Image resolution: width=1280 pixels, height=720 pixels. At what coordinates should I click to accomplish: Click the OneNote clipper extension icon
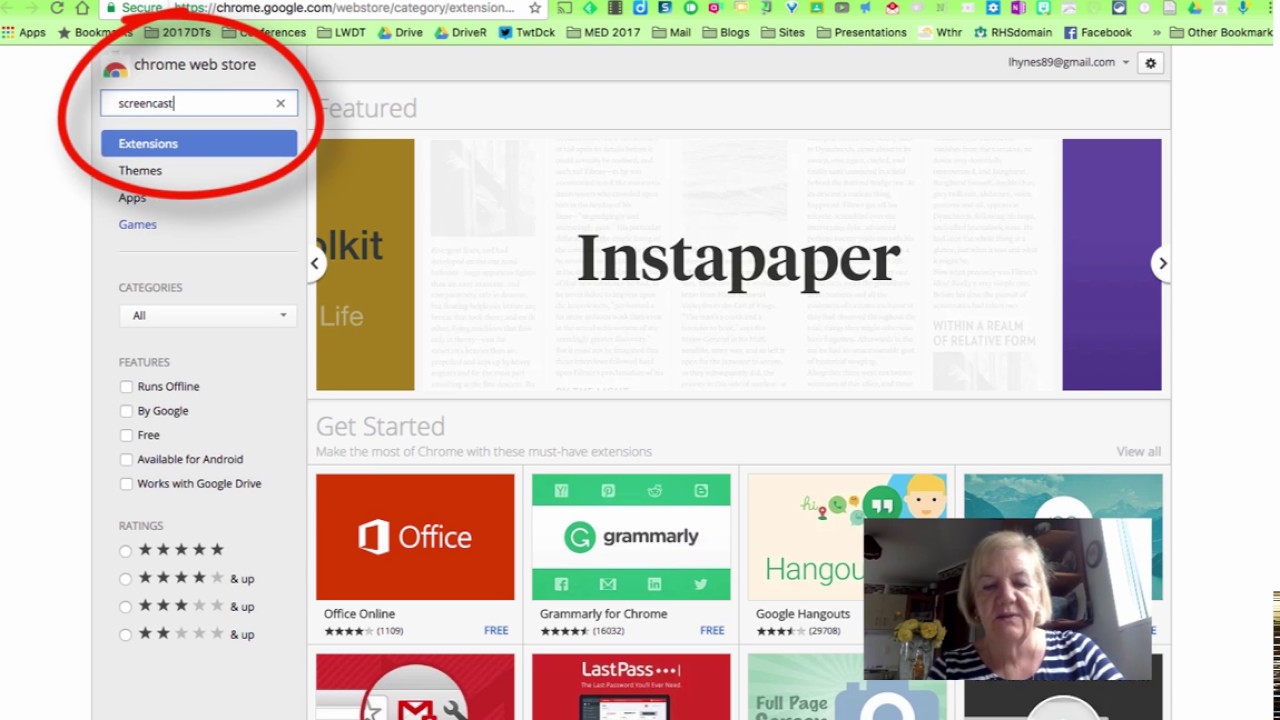point(1017,7)
